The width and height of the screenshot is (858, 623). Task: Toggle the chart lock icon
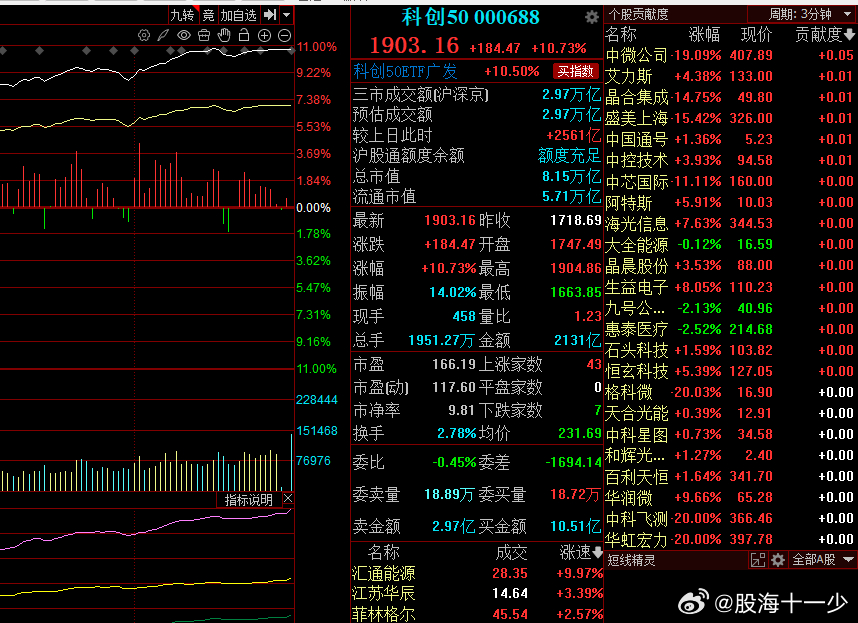[244, 36]
